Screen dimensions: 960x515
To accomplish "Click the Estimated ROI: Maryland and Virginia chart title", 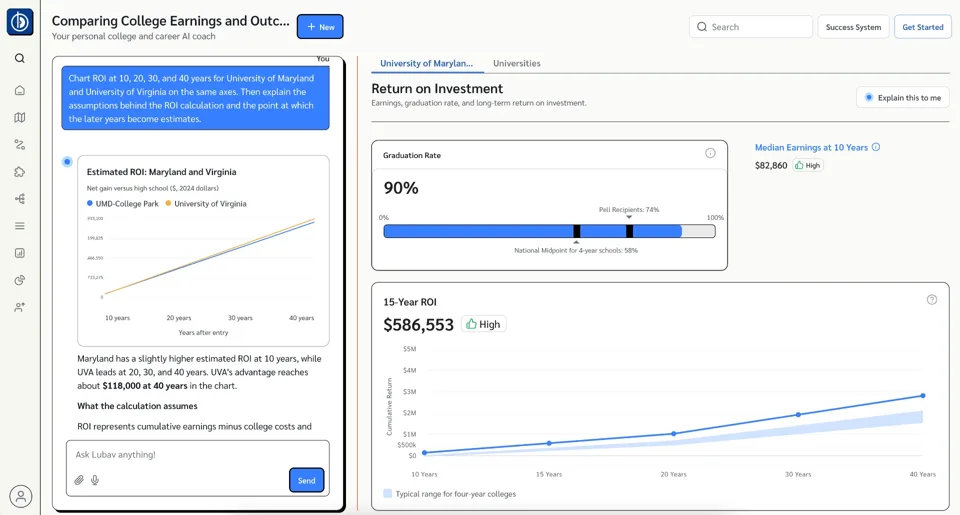I will (162, 172).
